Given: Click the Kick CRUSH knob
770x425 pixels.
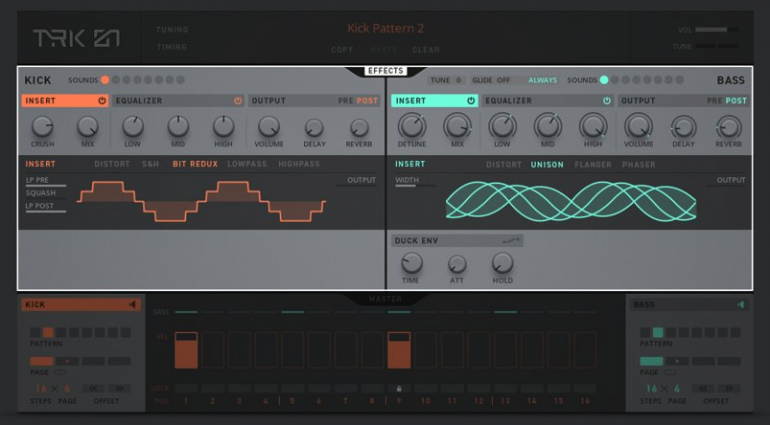Looking at the screenshot, I should click(x=42, y=126).
